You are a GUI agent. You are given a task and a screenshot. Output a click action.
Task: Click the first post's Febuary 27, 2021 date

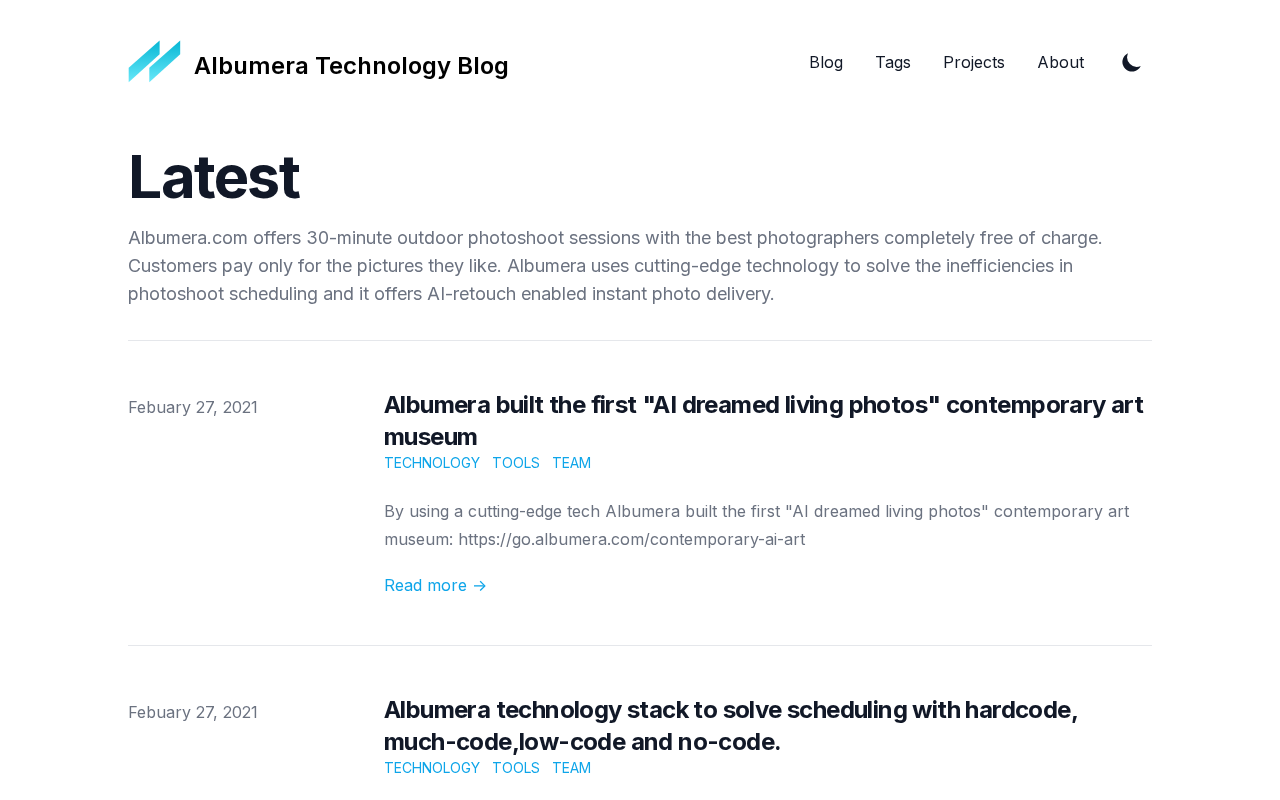point(193,408)
